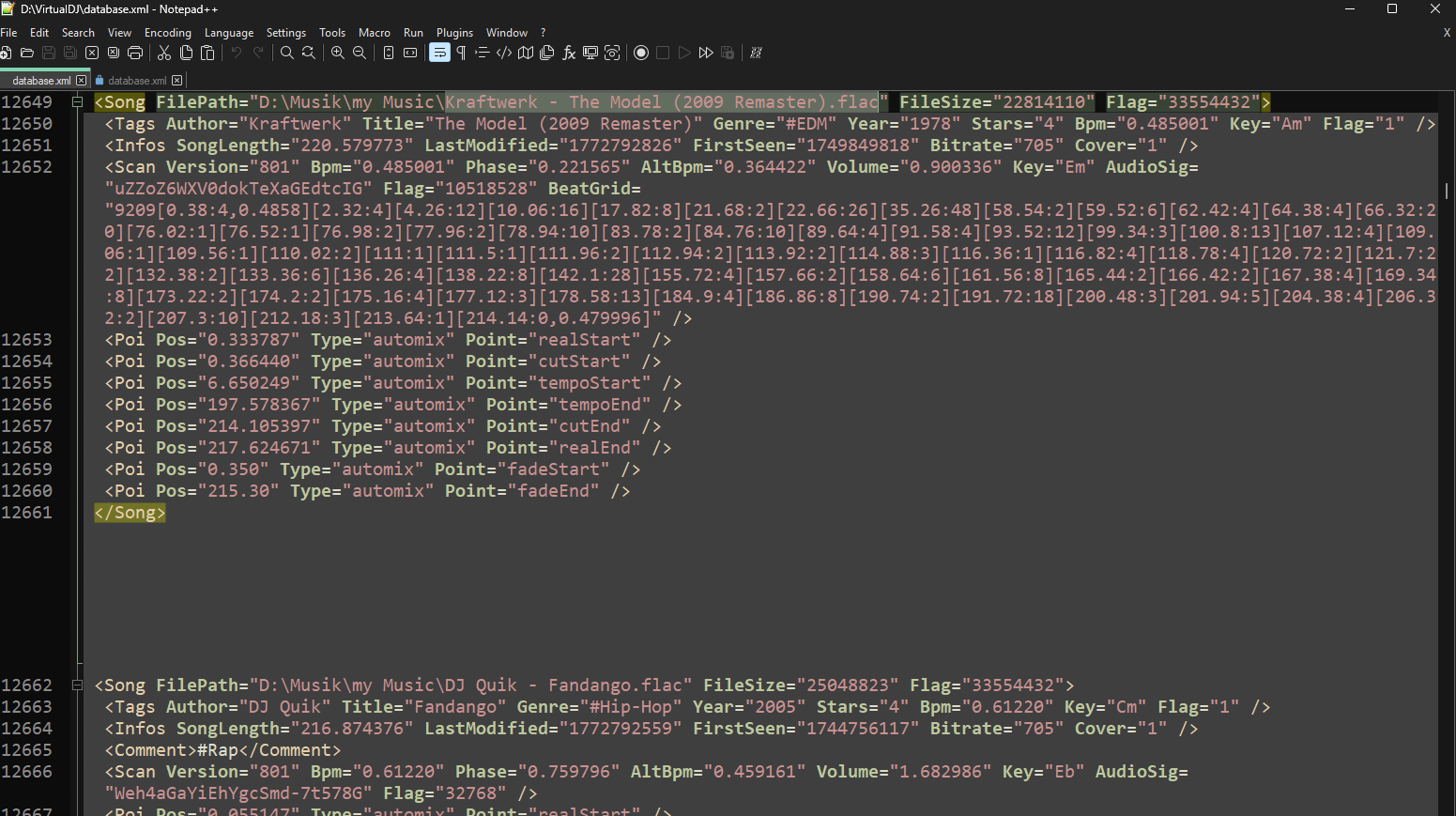Collapse the DJ Quik Song node at line 12662
Viewport: 1456px width, 816px height.
[78, 685]
